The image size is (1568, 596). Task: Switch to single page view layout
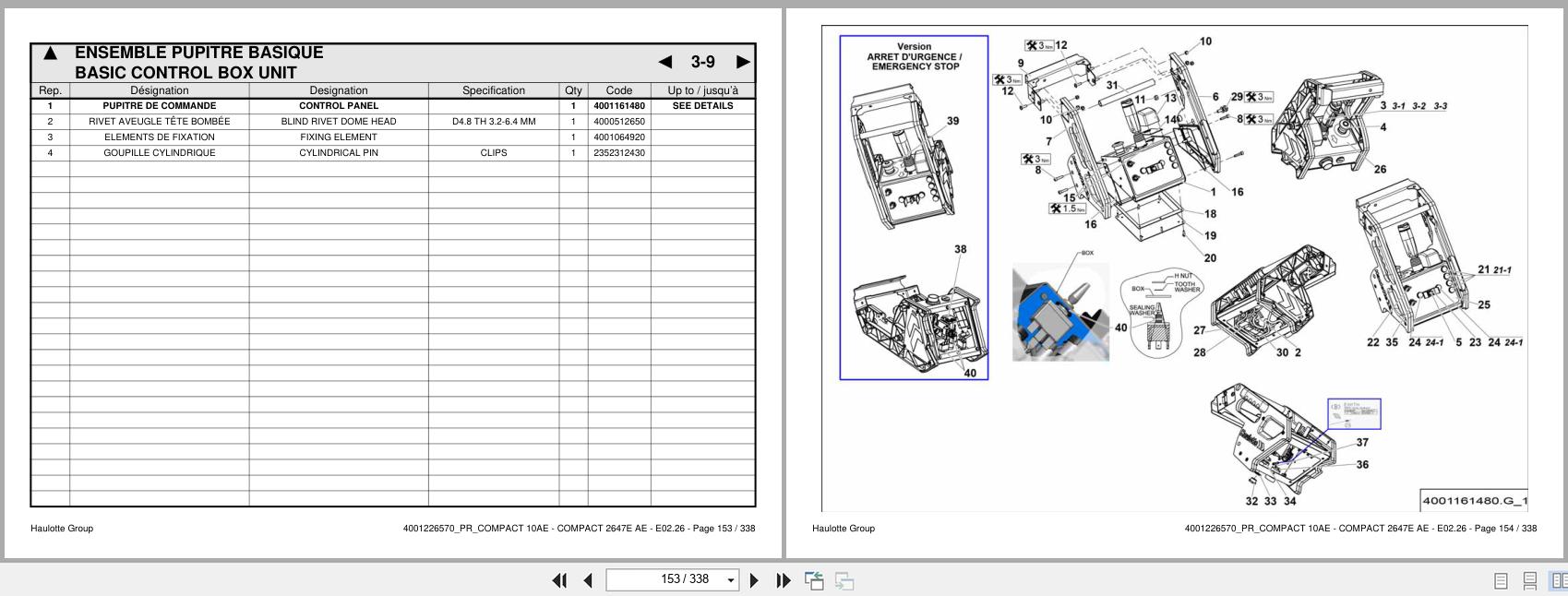[x=1501, y=580]
